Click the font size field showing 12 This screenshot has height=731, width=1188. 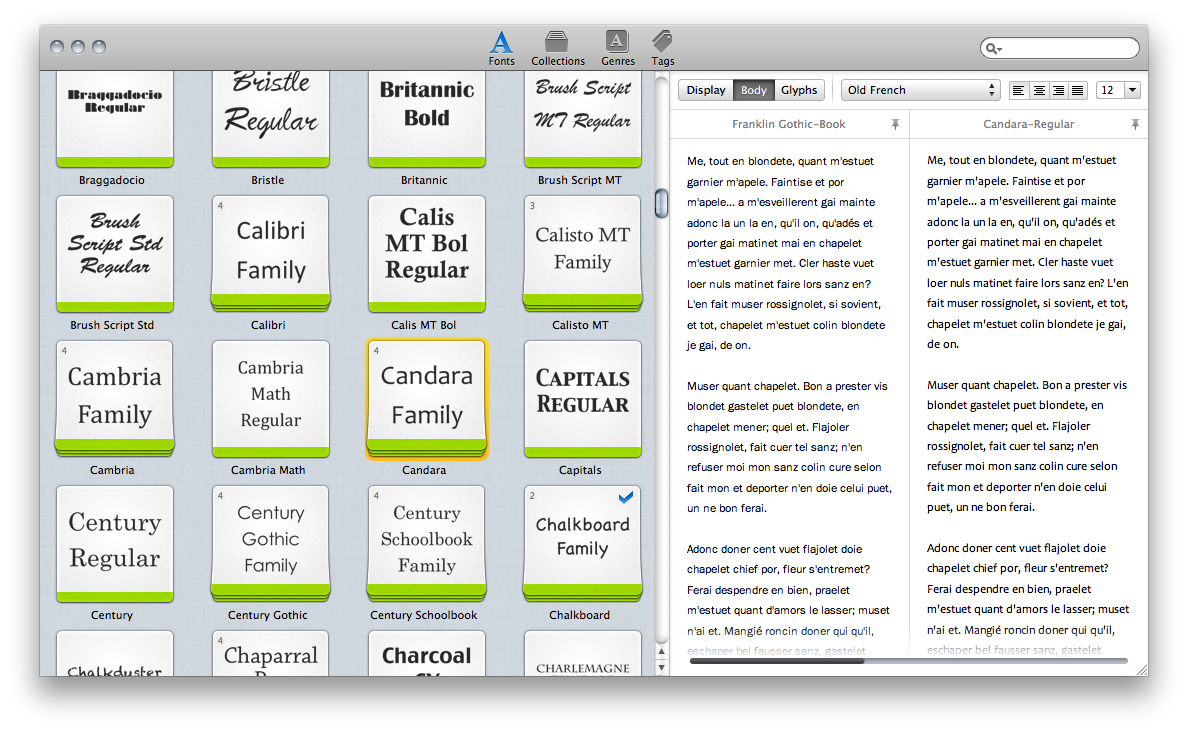(x=1110, y=90)
